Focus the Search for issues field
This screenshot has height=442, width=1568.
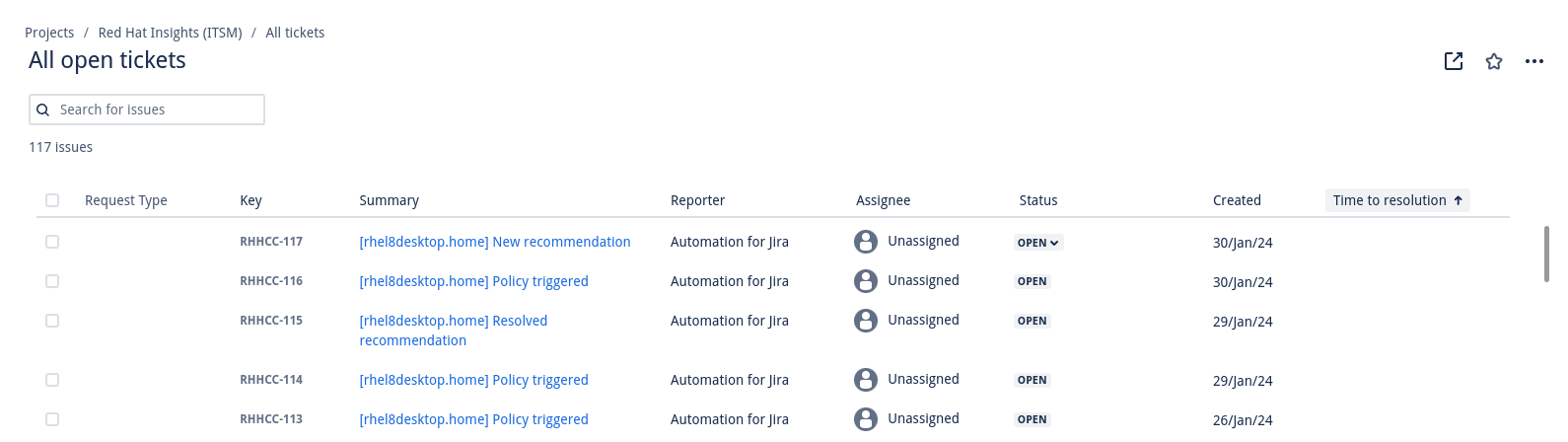pos(158,110)
